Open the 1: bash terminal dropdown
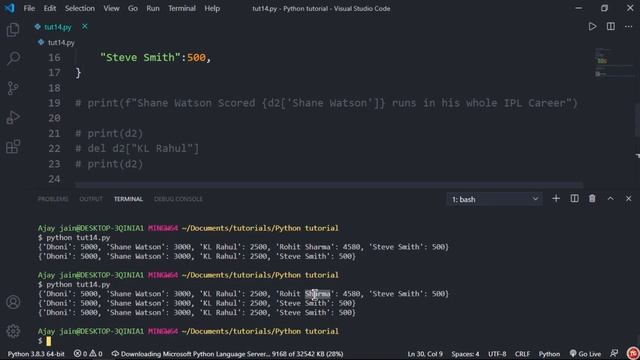 click(494, 199)
